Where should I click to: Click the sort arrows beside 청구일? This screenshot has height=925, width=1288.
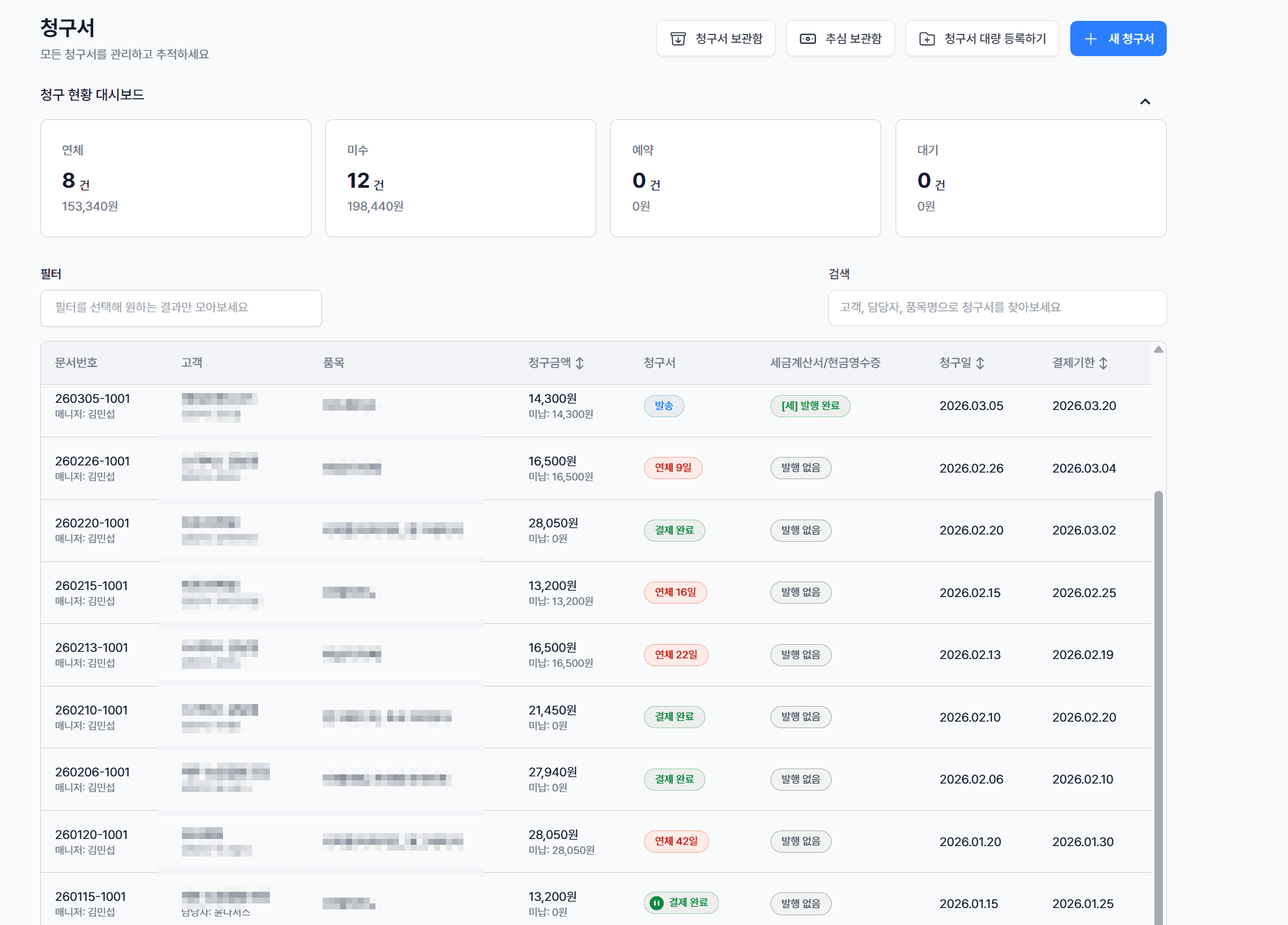tap(980, 363)
